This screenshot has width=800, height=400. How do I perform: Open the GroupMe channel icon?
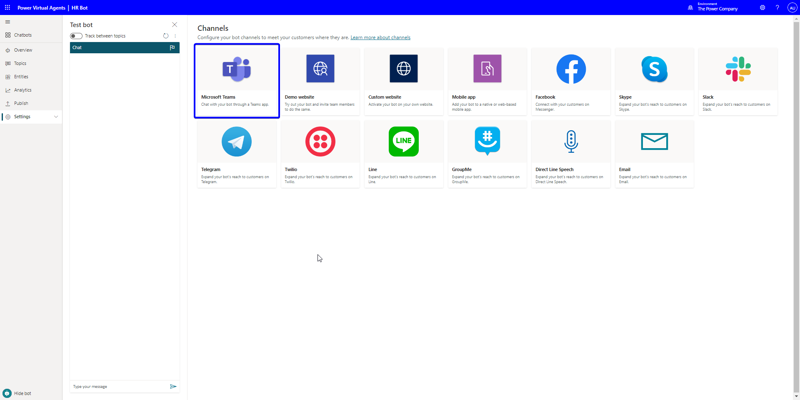487,141
